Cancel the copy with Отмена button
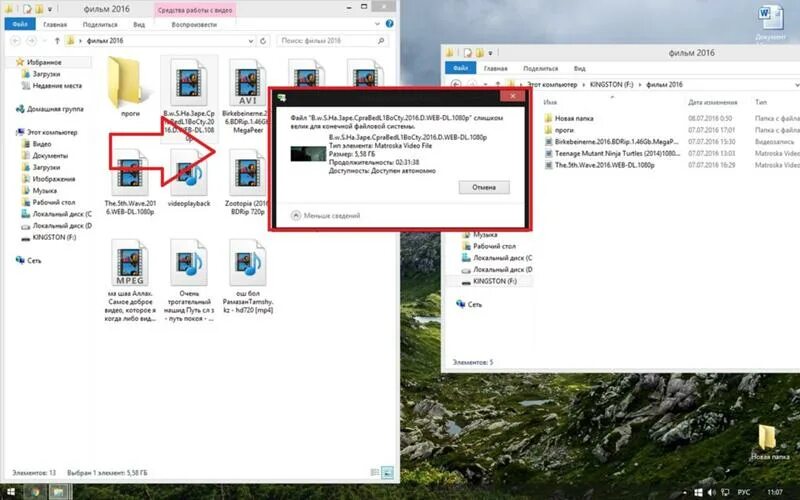The height and width of the screenshot is (500, 800). (484, 187)
